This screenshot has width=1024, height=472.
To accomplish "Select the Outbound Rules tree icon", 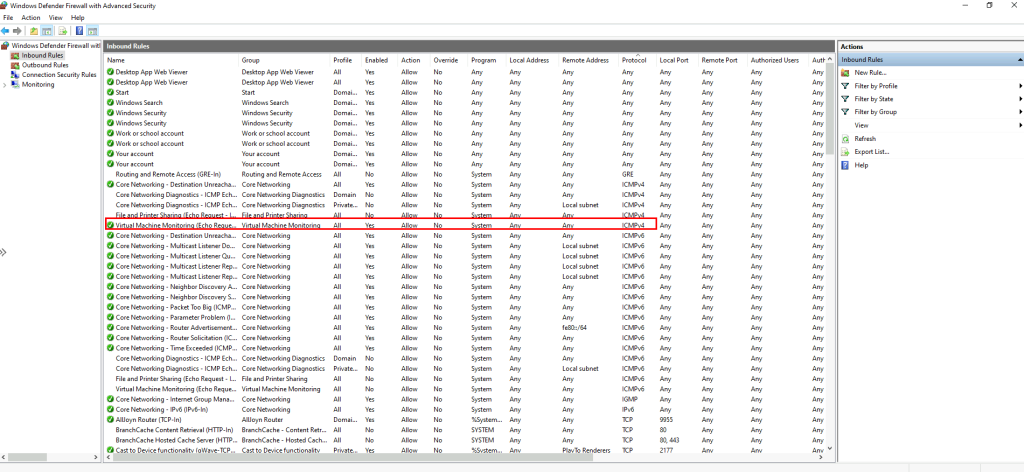I will click(x=16, y=65).
